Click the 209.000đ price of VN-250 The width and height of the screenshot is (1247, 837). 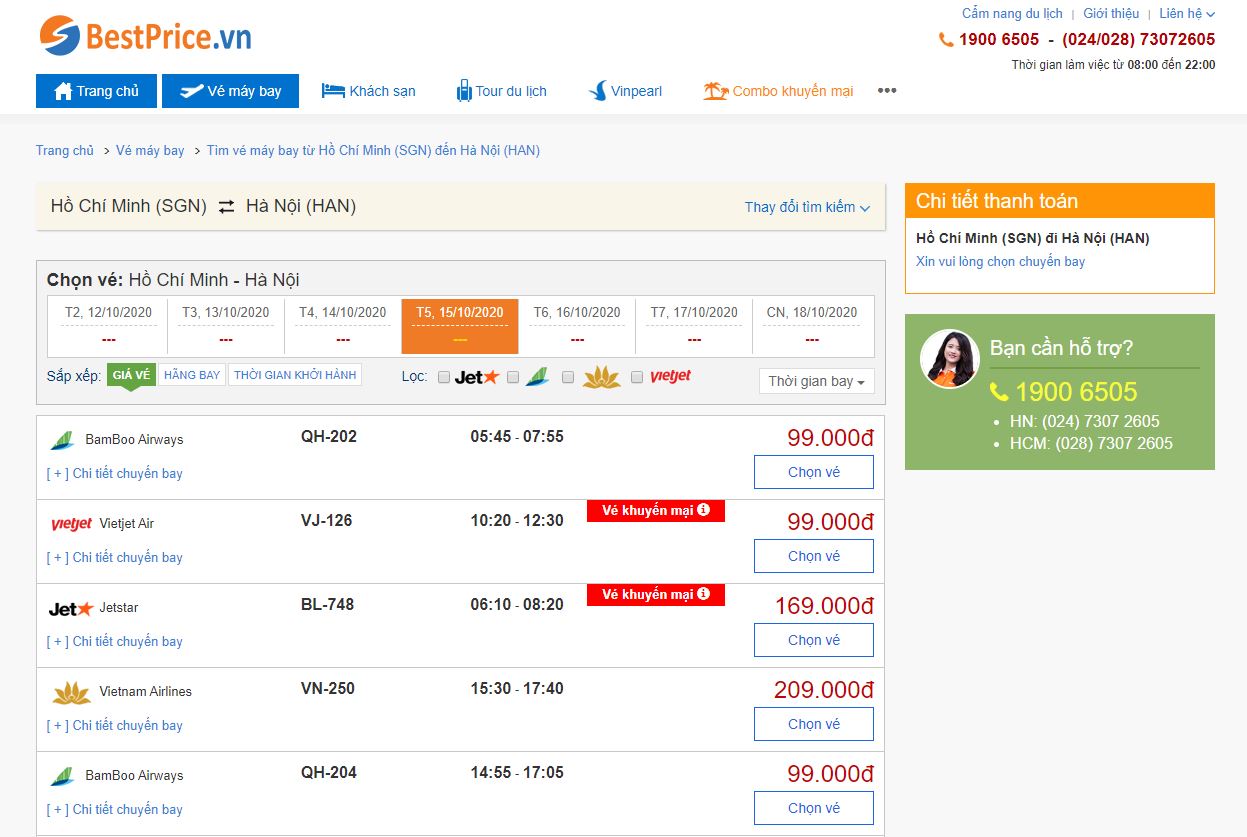click(824, 690)
